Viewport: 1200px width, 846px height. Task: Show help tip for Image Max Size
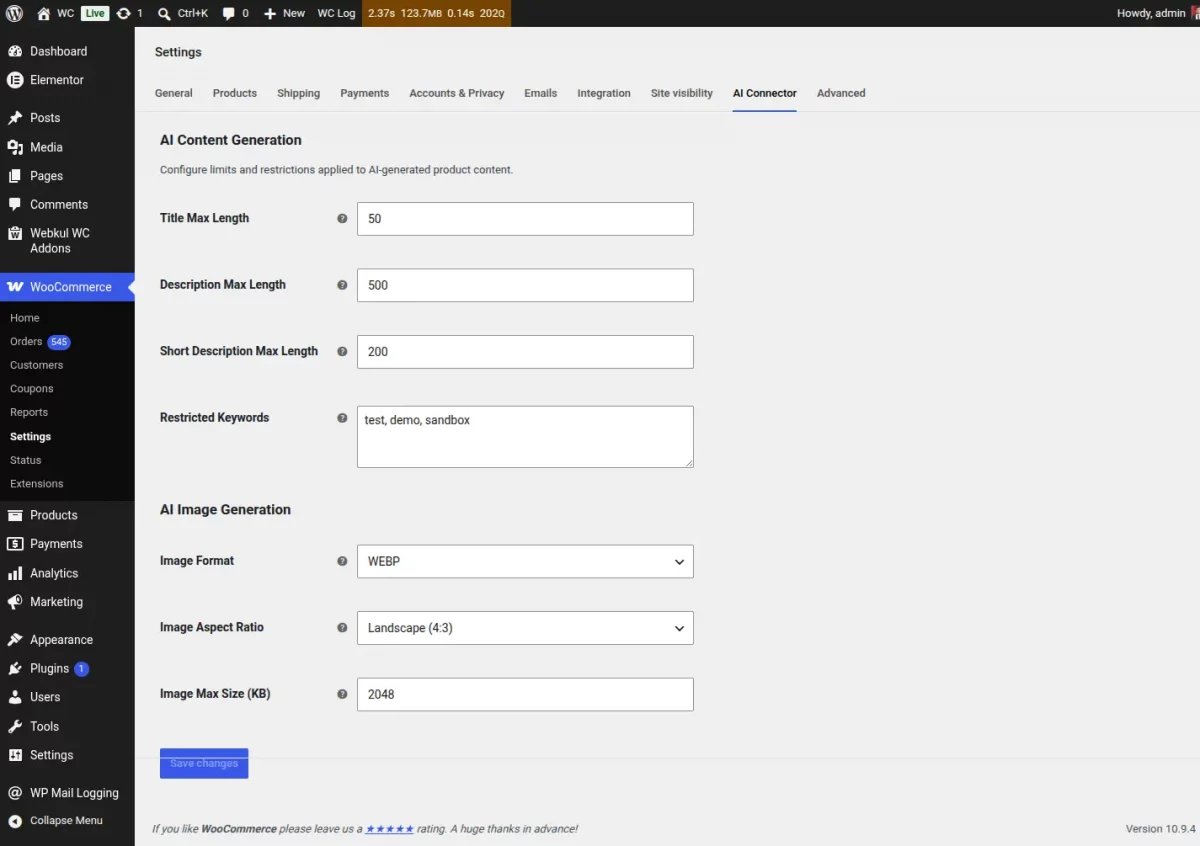pyautogui.click(x=342, y=694)
